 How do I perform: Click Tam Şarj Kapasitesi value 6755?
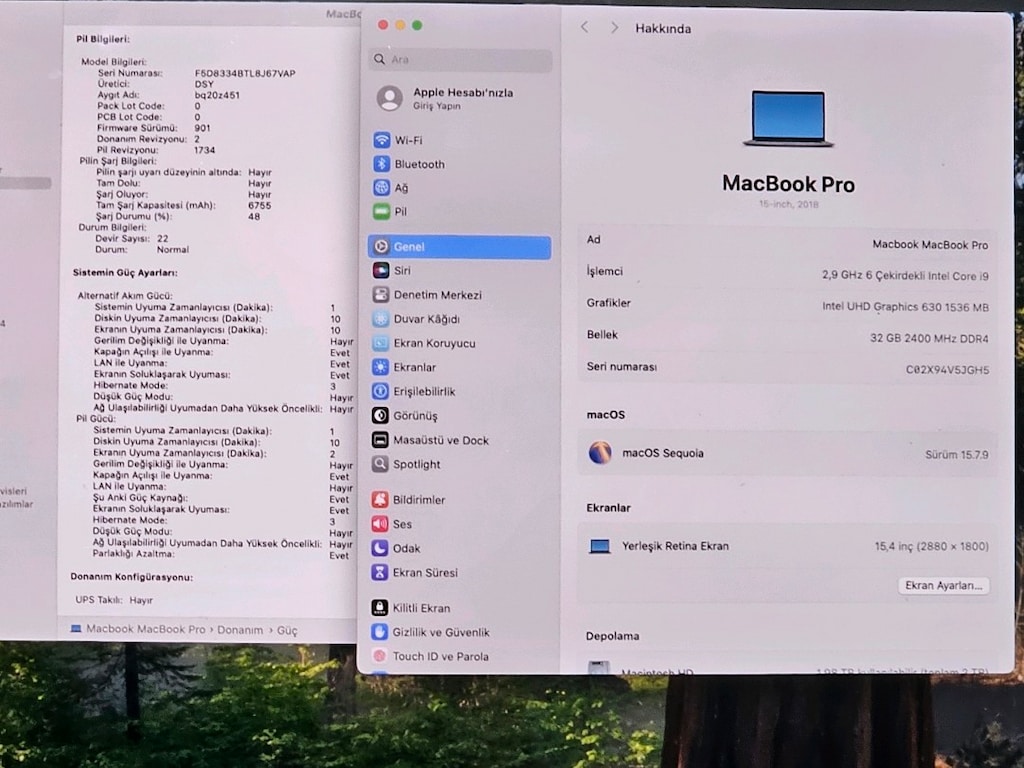pyautogui.click(x=259, y=205)
